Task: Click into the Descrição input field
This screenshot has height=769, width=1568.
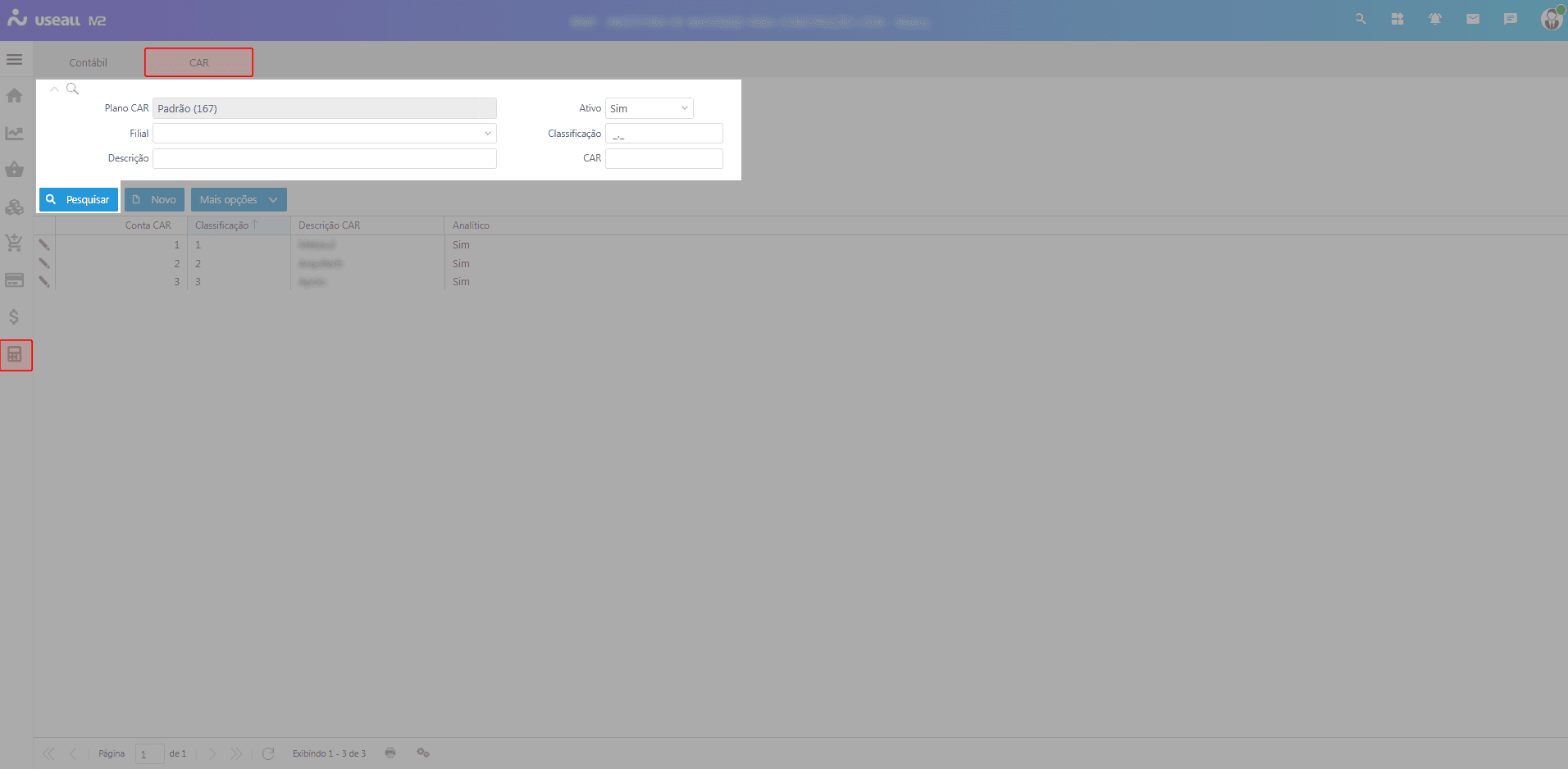Action: coord(324,158)
